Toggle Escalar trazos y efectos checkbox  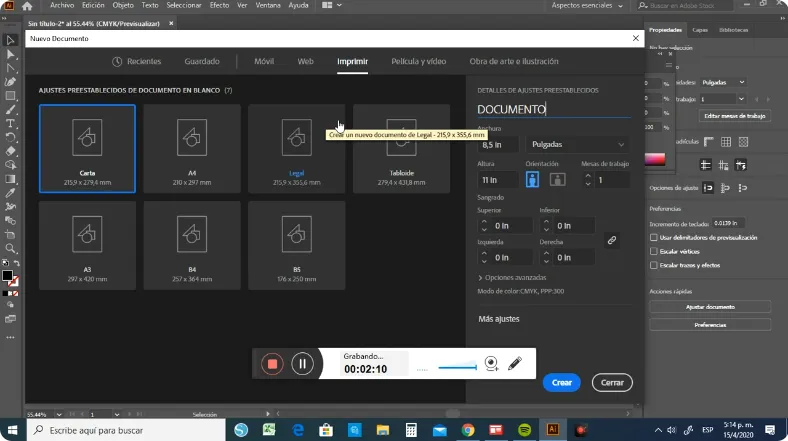654,266
